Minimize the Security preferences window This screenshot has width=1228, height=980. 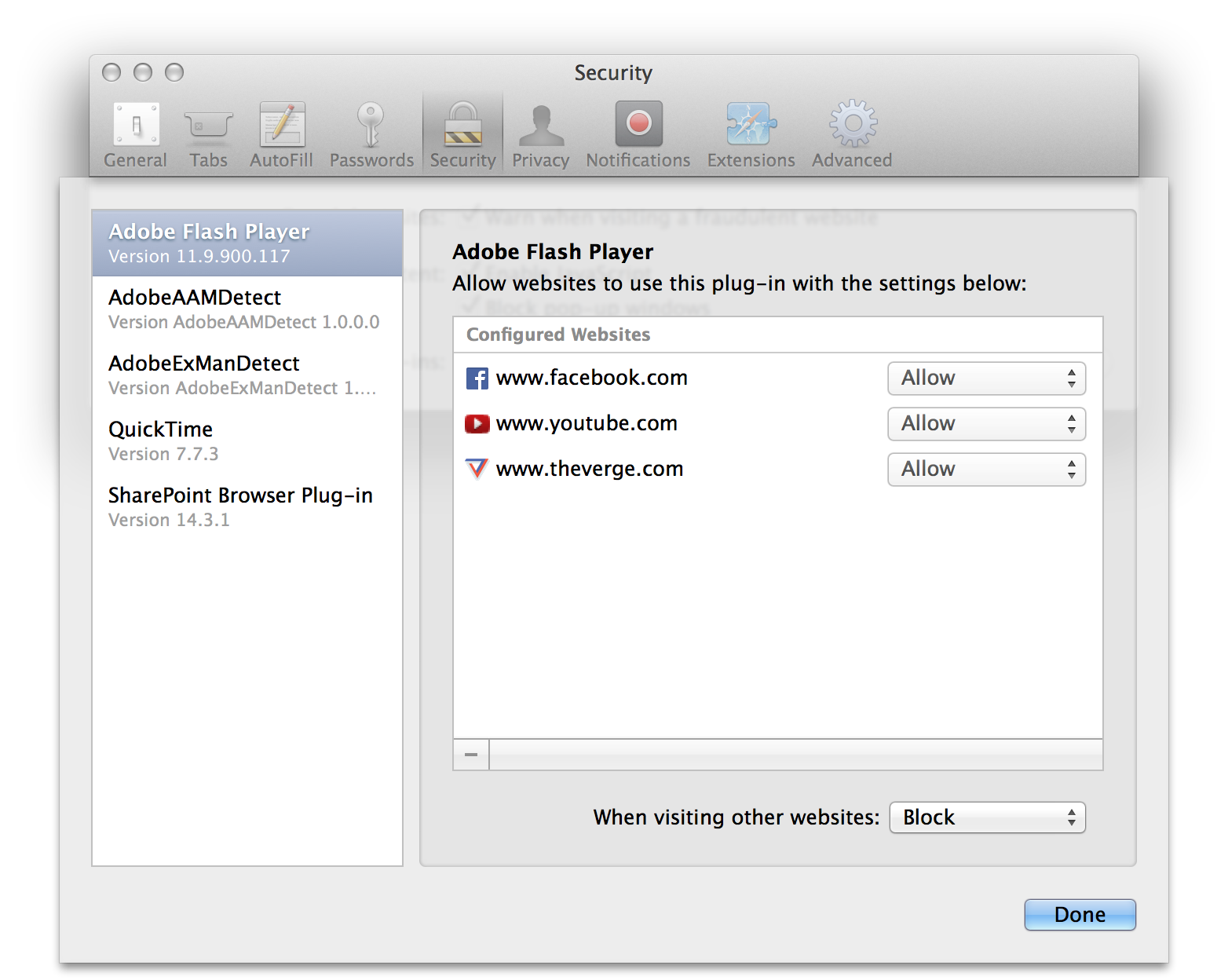143,72
